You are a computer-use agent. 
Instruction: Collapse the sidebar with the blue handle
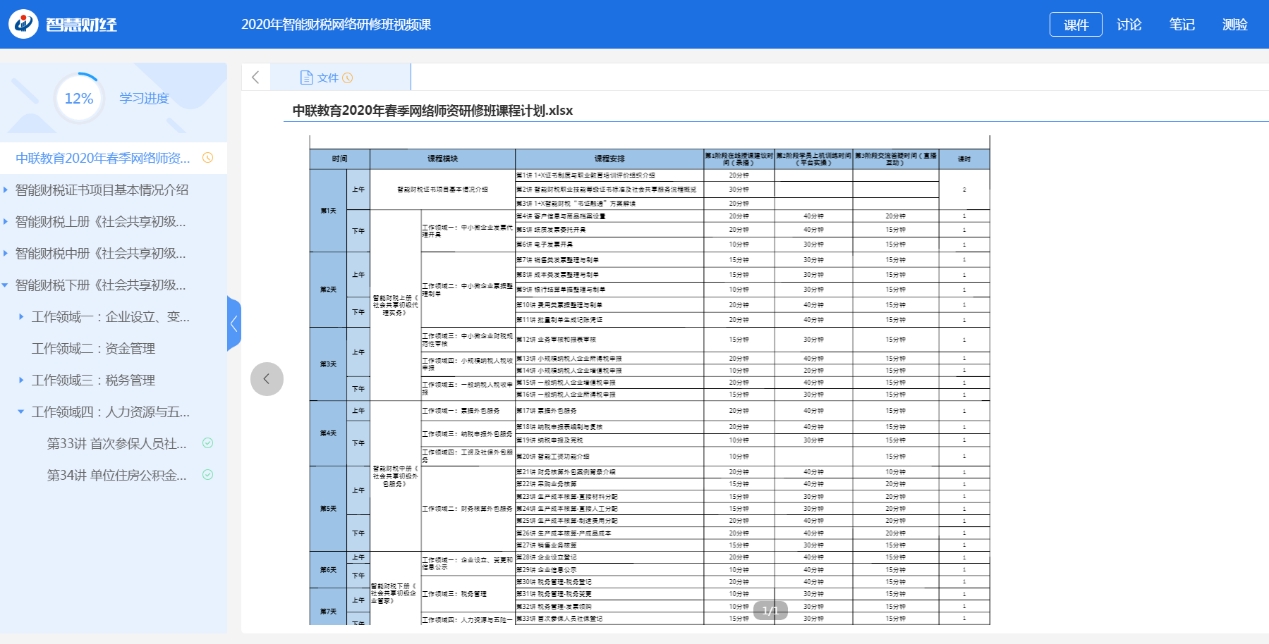click(x=233, y=324)
